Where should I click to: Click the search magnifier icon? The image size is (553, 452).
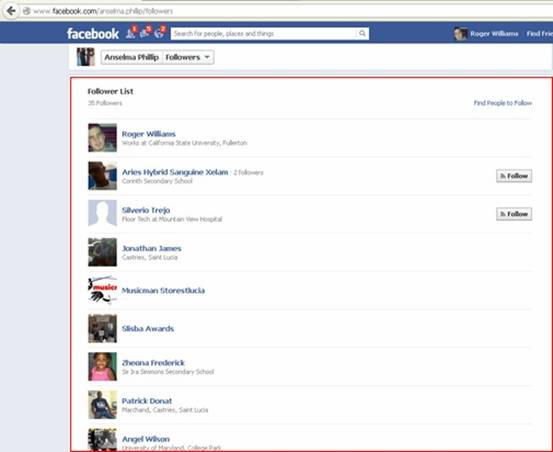pyautogui.click(x=362, y=33)
